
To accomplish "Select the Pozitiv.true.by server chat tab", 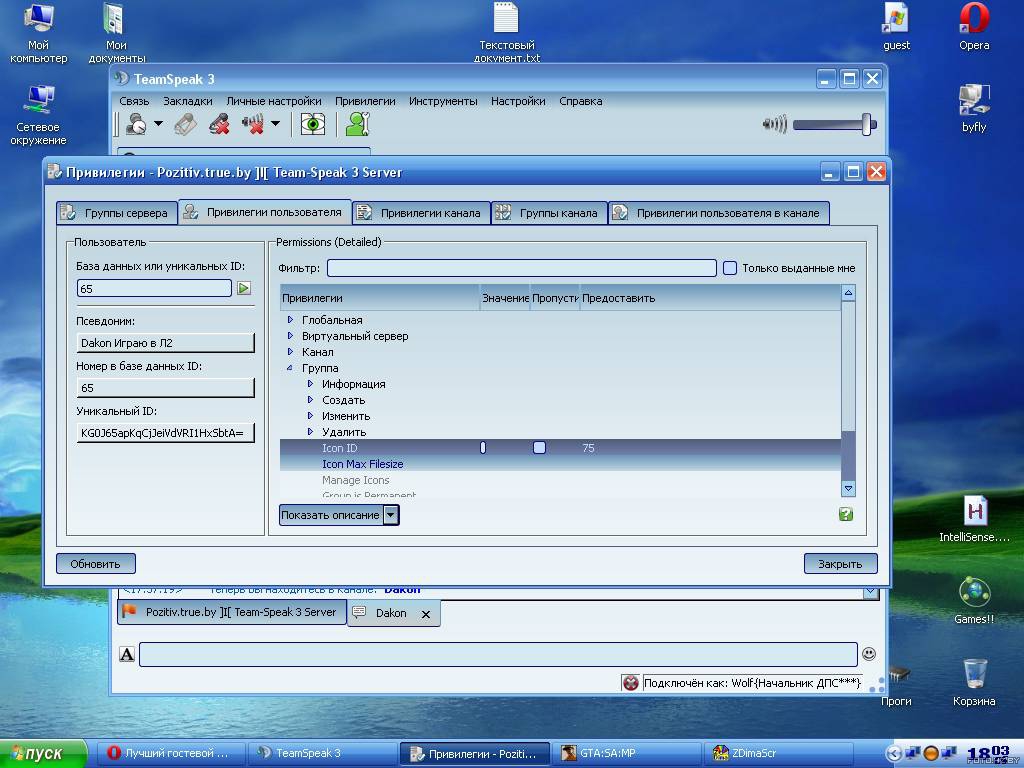I will (x=232, y=612).
